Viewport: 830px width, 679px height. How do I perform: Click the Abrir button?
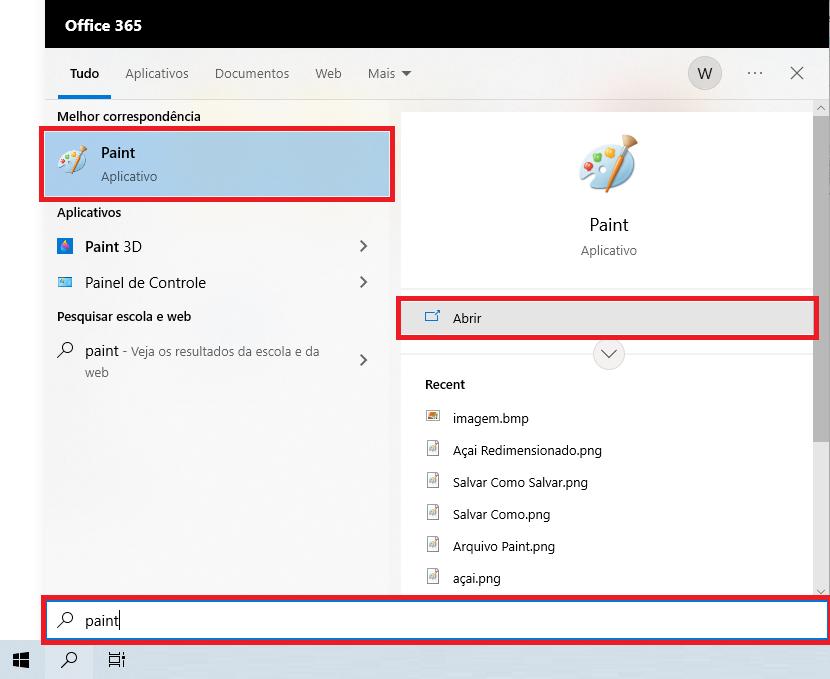point(607,318)
